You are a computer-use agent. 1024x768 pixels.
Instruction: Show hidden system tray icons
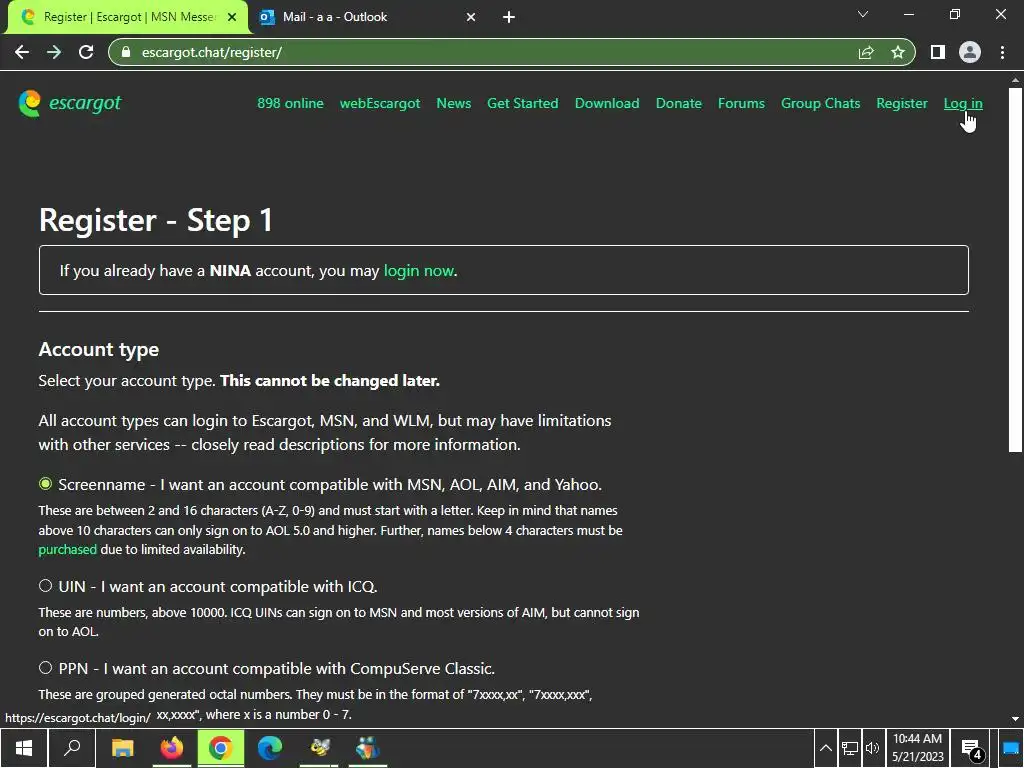point(825,748)
